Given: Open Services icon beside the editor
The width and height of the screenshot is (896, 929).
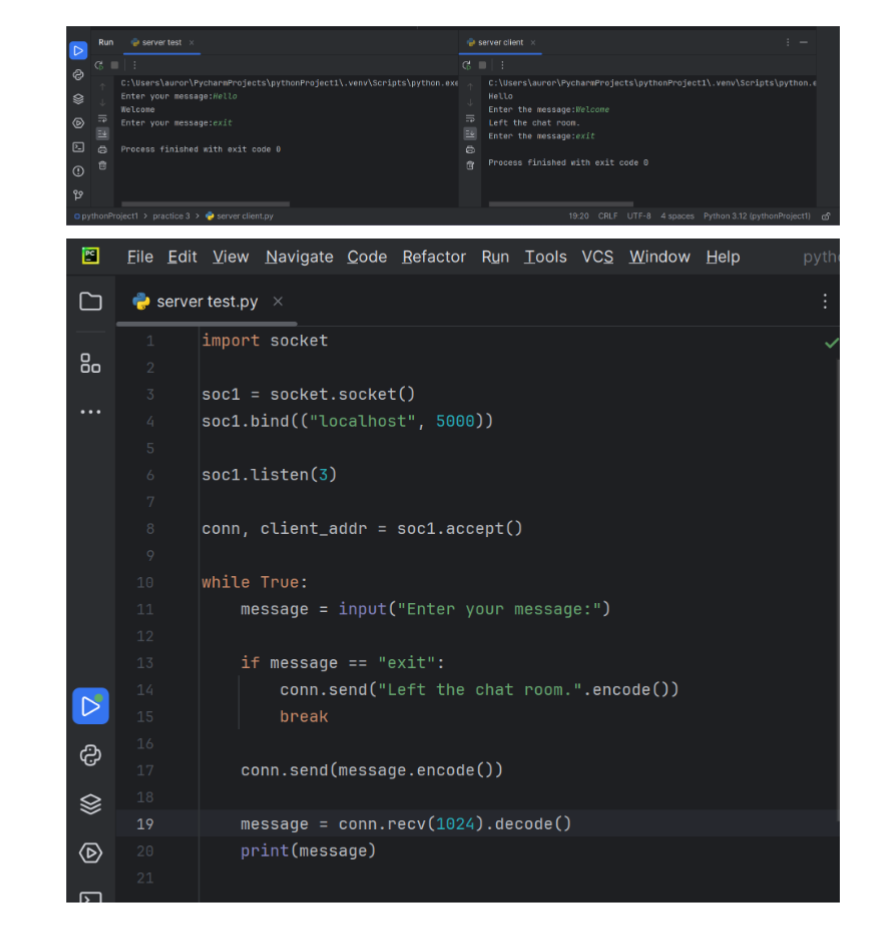Looking at the screenshot, I should click(91, 853).
